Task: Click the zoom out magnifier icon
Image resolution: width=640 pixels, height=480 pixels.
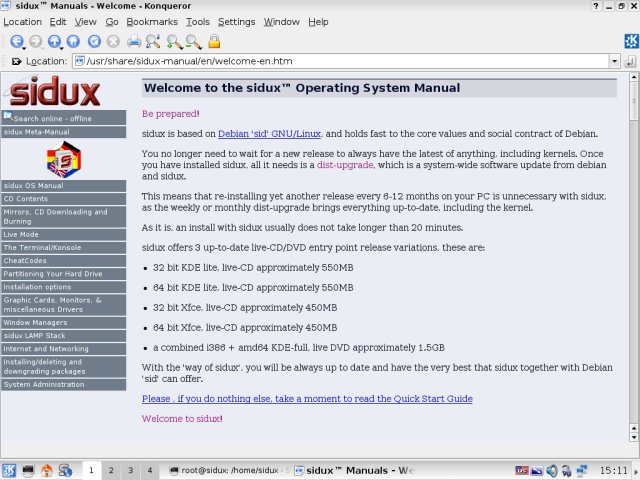Action: click(x=194, y=42)
